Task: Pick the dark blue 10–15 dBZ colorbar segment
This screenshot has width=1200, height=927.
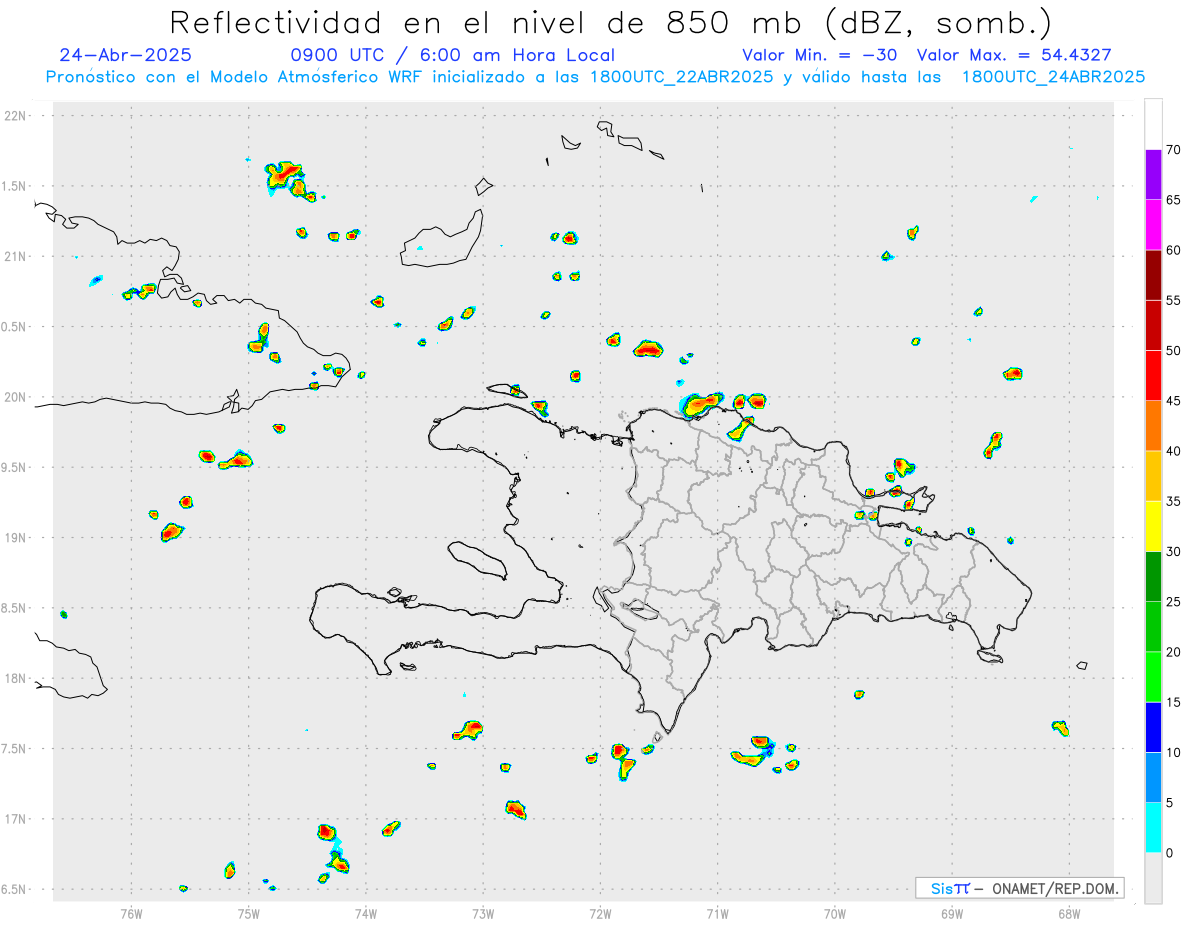Action: tap(1153, 728)
